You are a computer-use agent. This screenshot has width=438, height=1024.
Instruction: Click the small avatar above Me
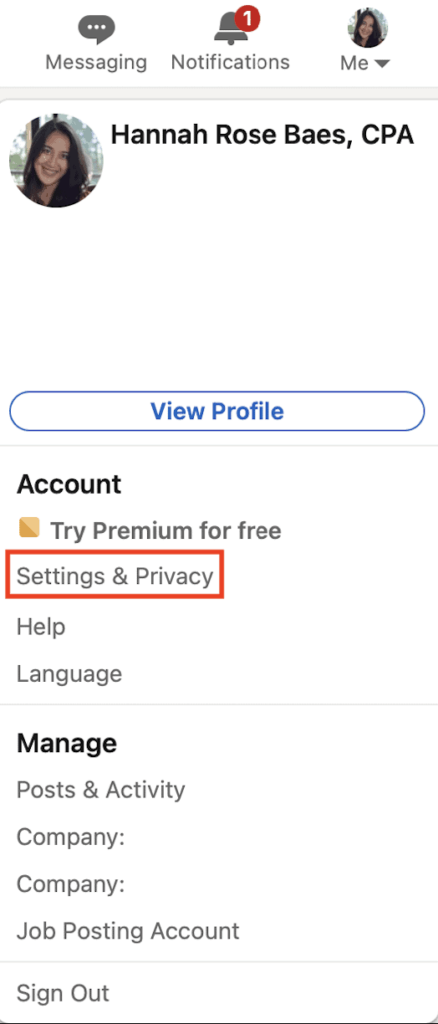point(368,27)
